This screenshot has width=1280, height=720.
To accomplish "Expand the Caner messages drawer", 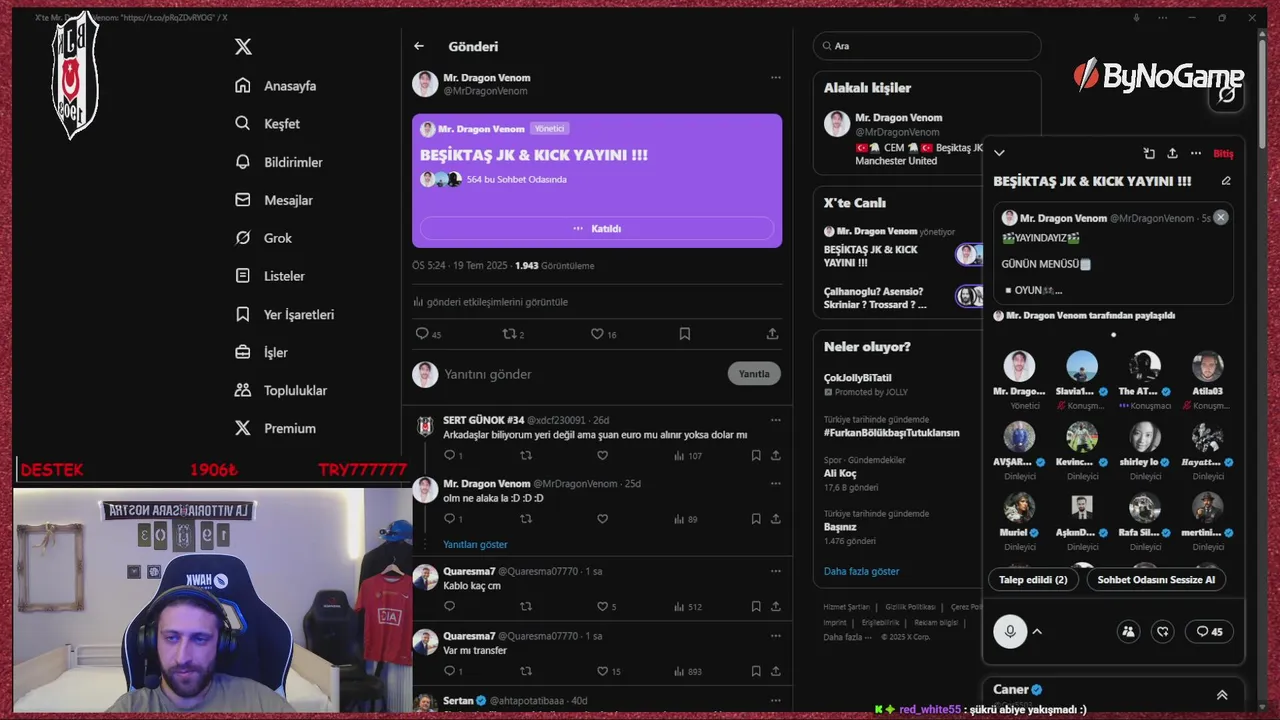I will point(1222,695).
